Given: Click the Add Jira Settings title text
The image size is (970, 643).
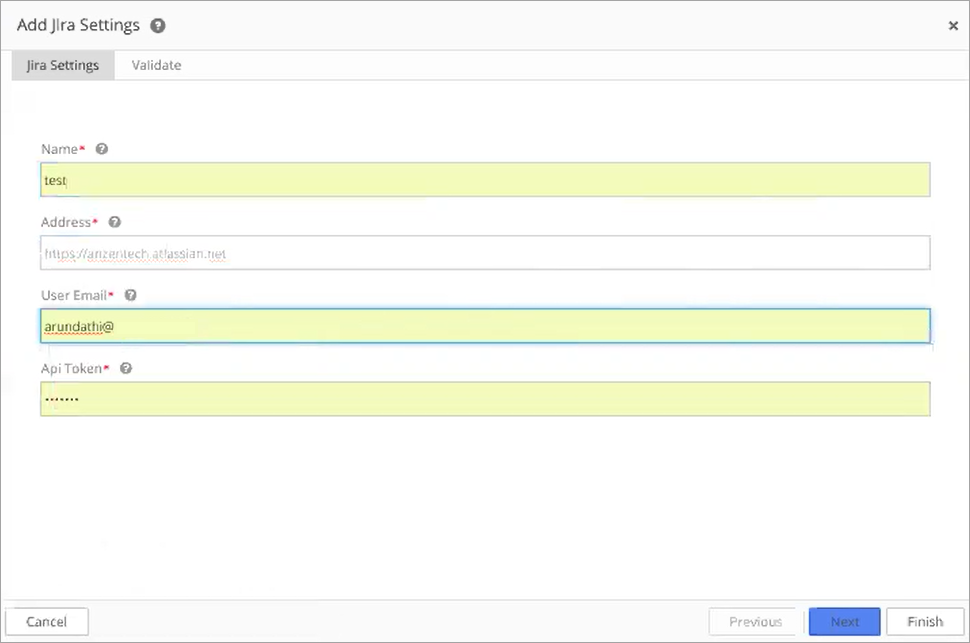Looking at the screenshot, I should coord(79,25).
